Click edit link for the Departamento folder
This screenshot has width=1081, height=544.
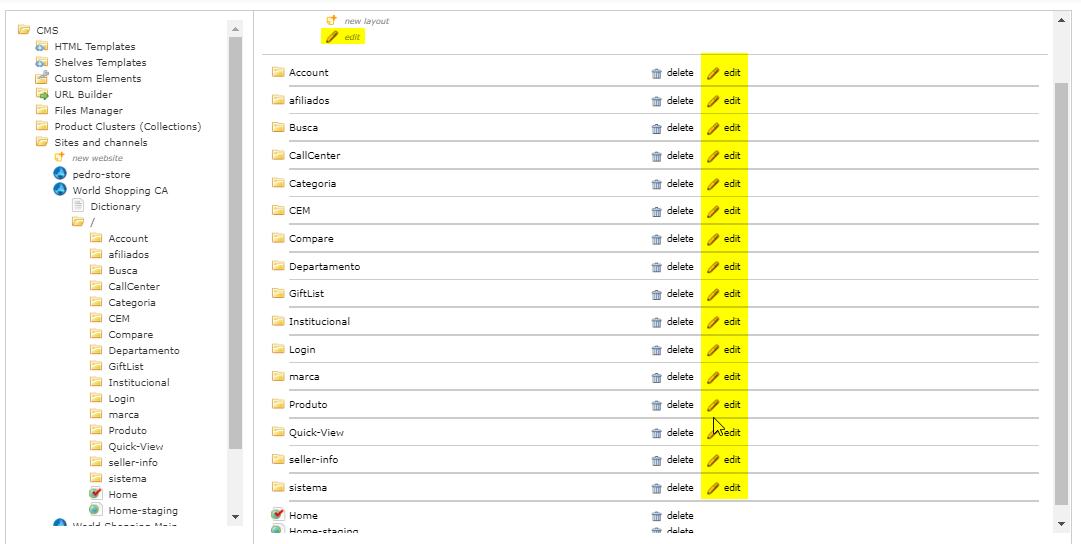[x=732, y=267]
